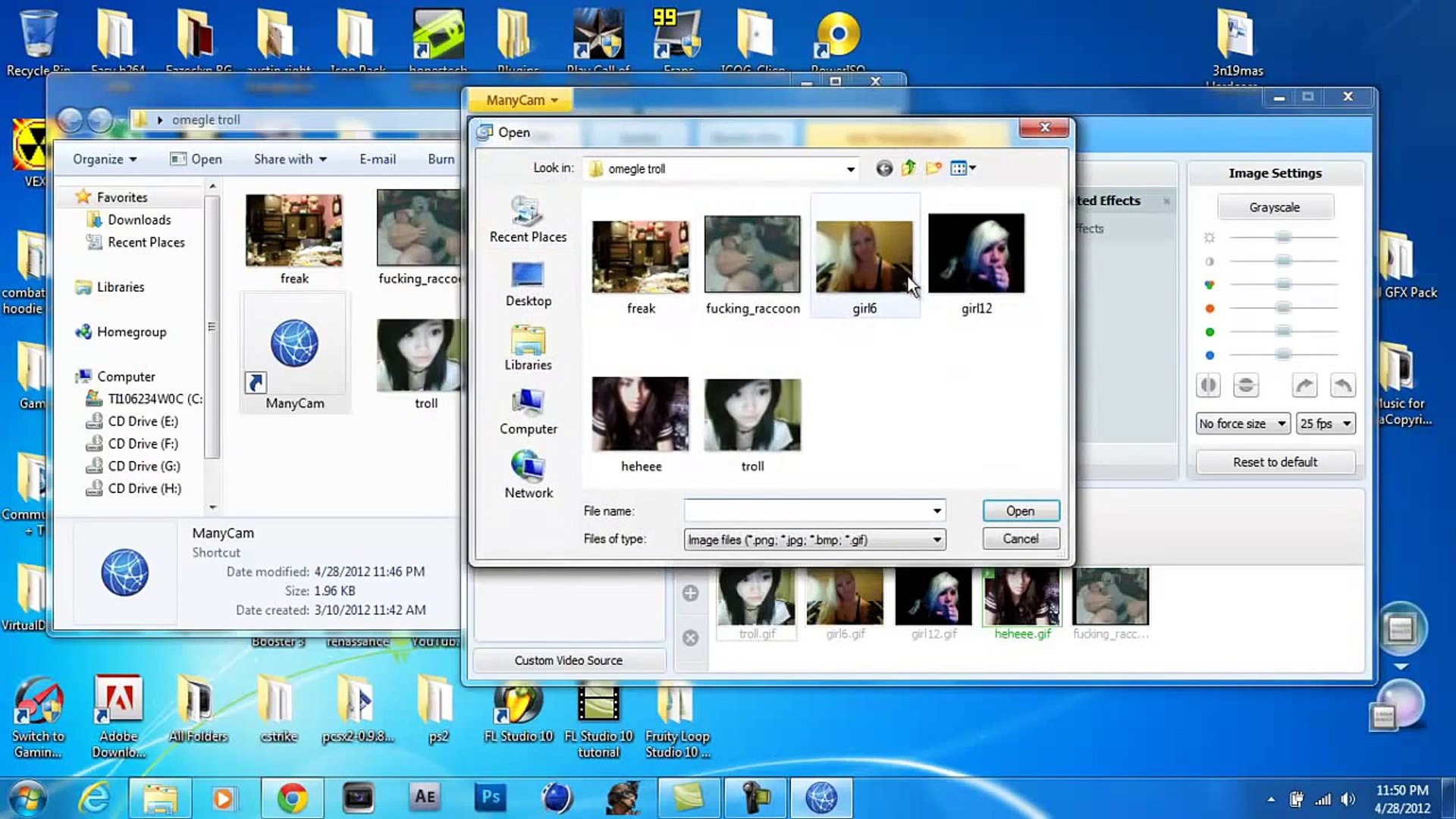1456x819 pixels.
Task: Apply Grayscale in Image Settings
Action: (1275, 207)
